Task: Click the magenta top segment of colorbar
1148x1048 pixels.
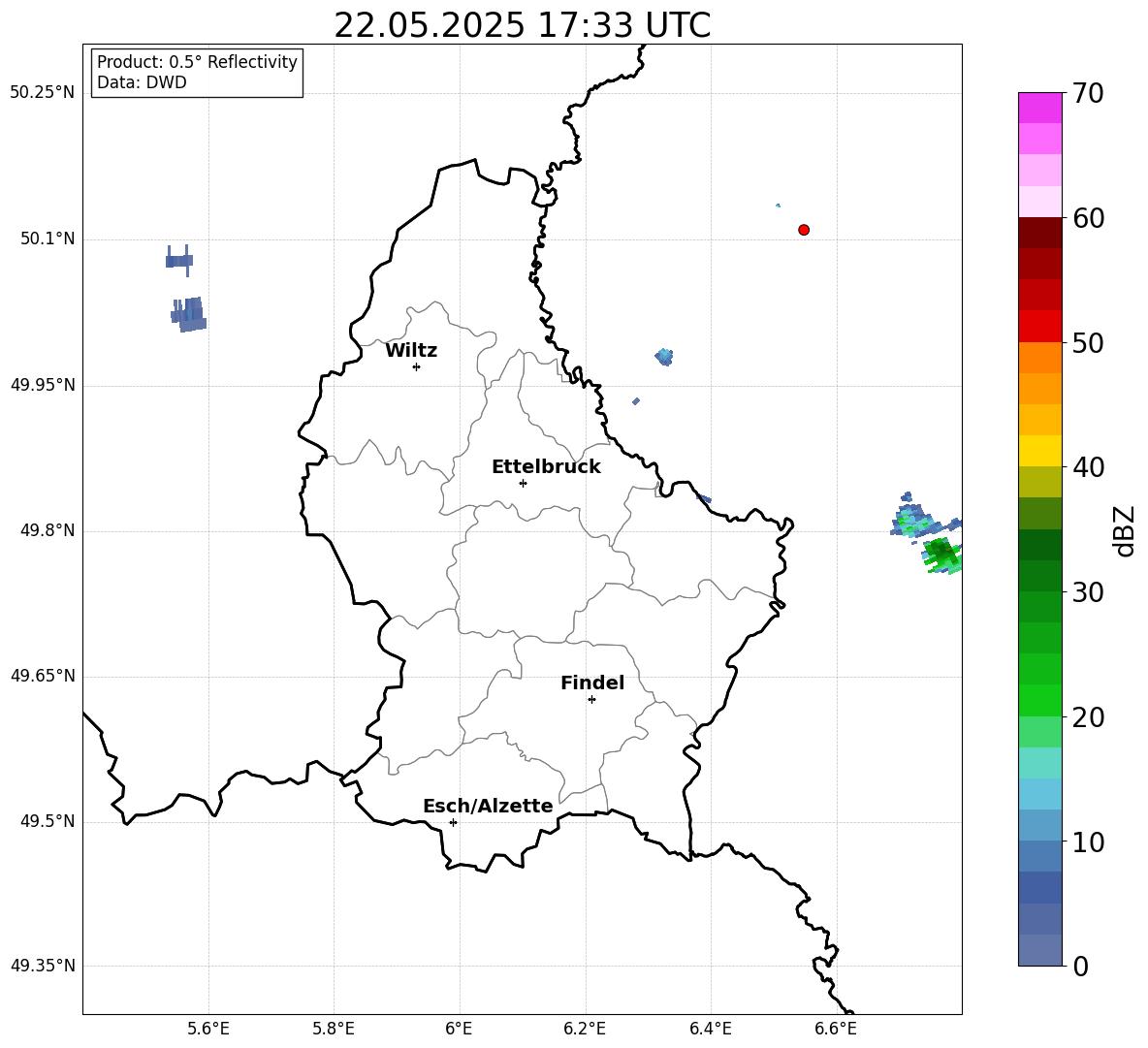Action: (x=1039, y=108)
